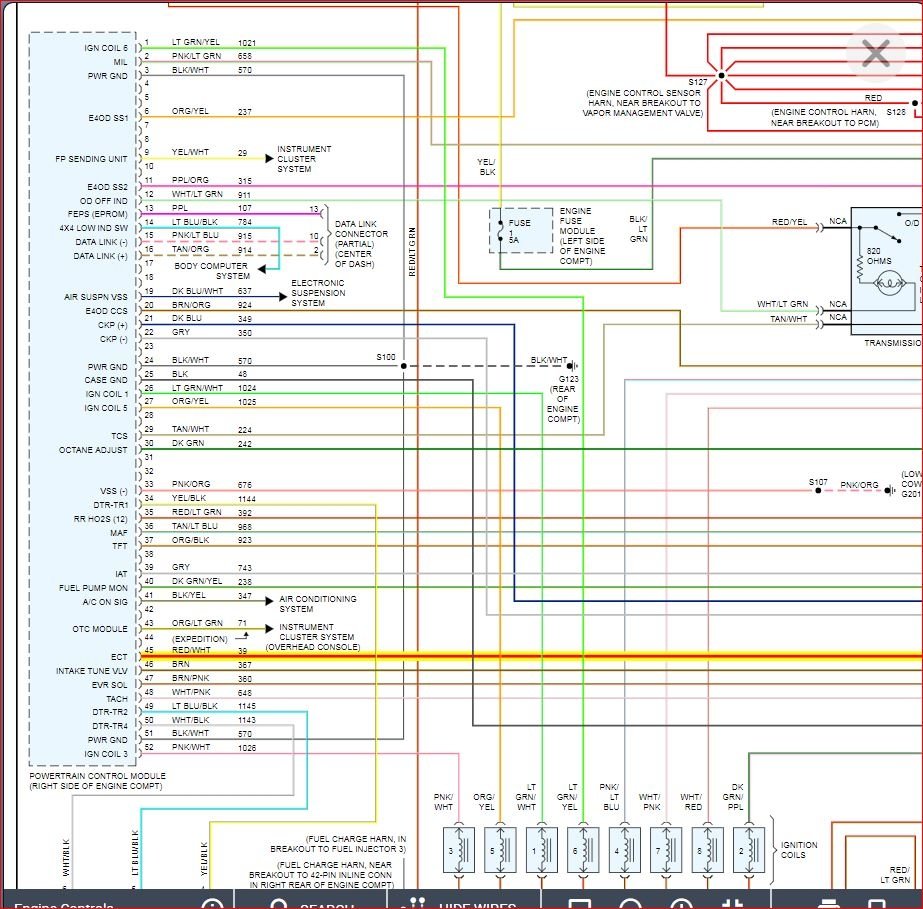The image size is (923, 909).
Task: Click the G123 ground symbol
Action: tap(572, 366)
